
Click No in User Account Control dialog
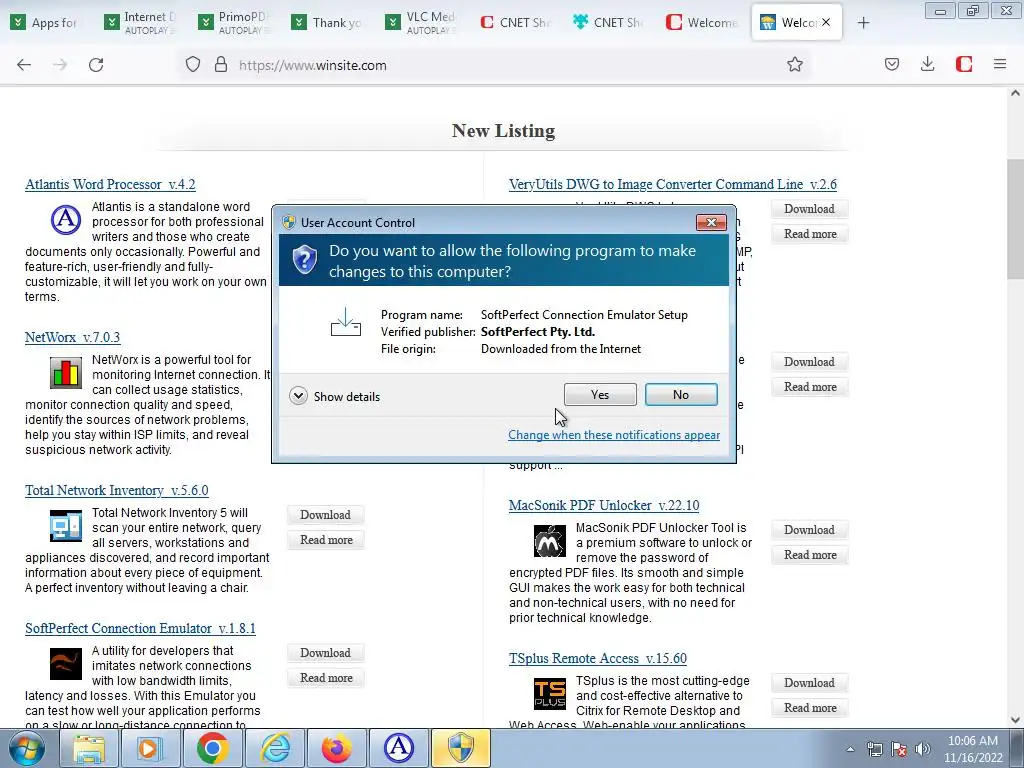pos(680,394)
